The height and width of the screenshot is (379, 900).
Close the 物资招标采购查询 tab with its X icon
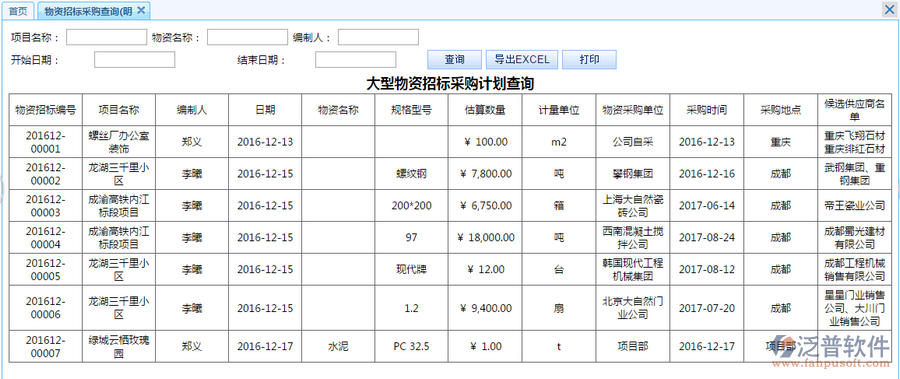141,10
